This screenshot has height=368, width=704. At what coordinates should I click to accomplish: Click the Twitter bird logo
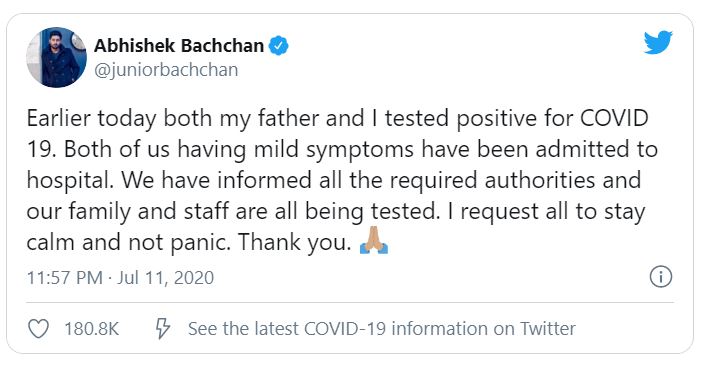point(658,42)
